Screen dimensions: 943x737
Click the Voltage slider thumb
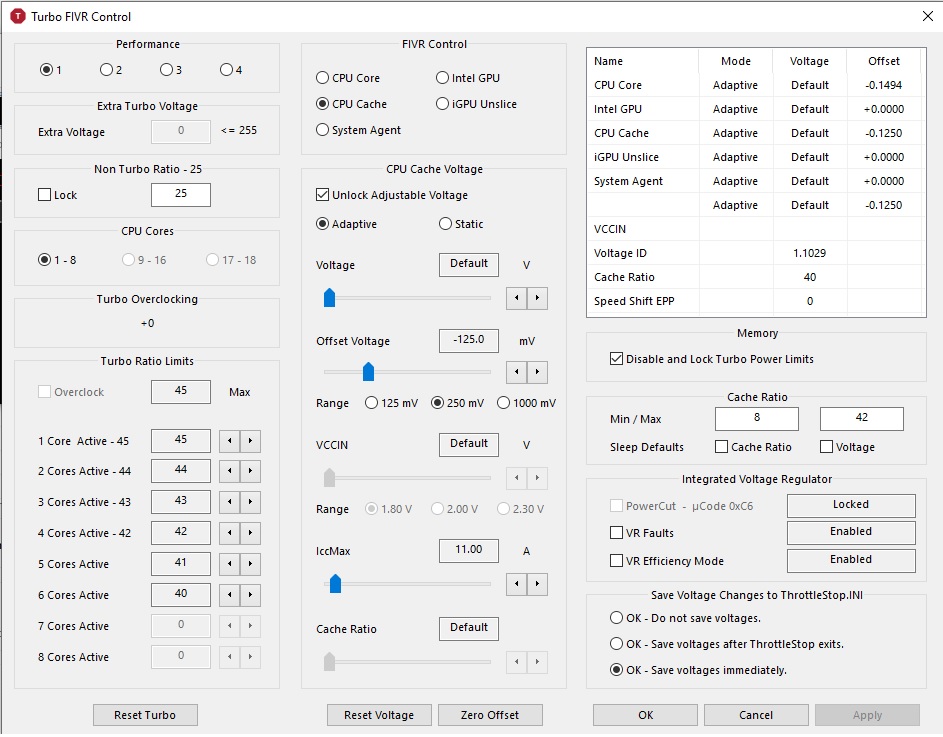330,298
